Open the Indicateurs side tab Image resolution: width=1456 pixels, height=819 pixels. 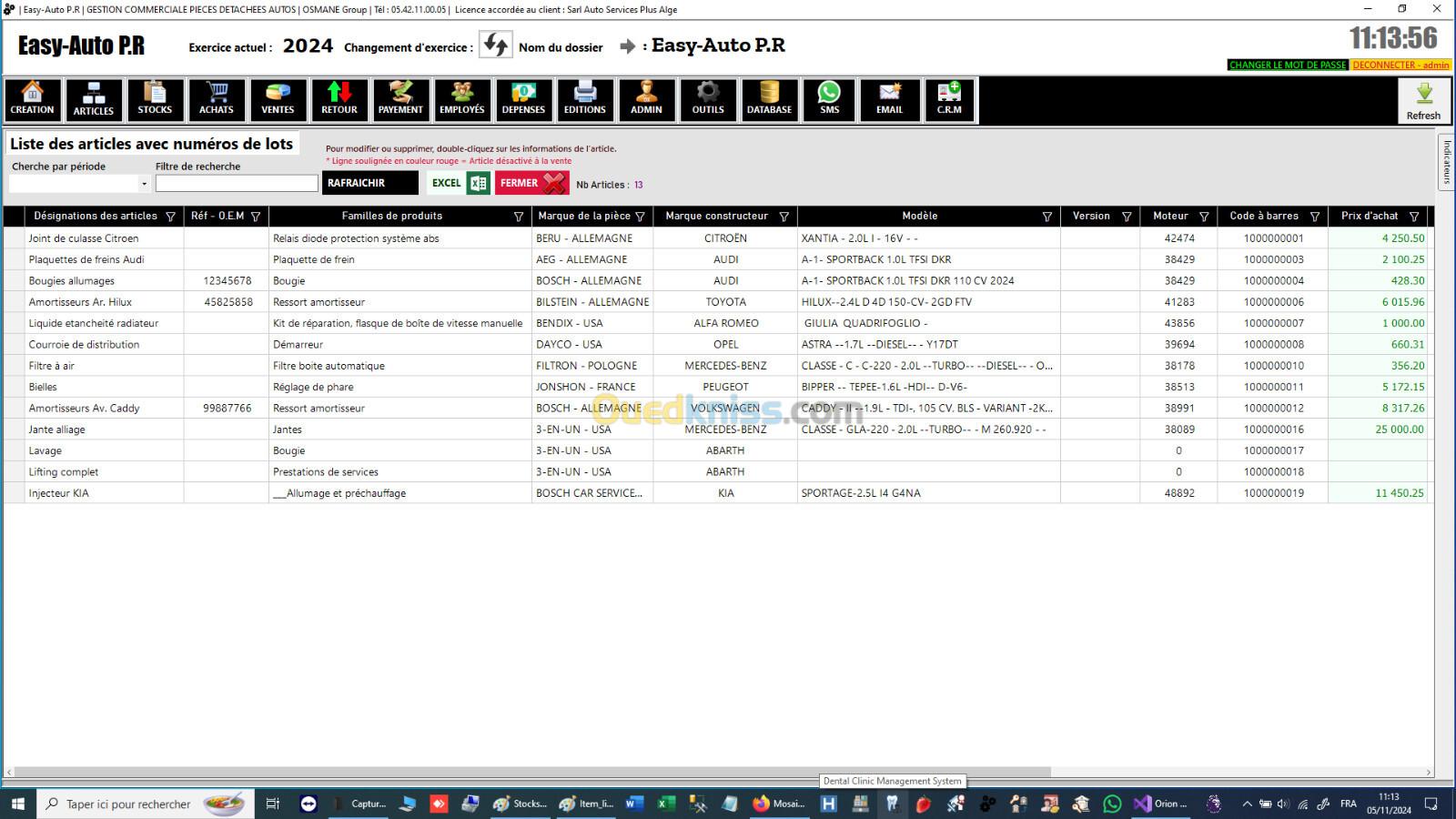click(x=1446, y=162)
